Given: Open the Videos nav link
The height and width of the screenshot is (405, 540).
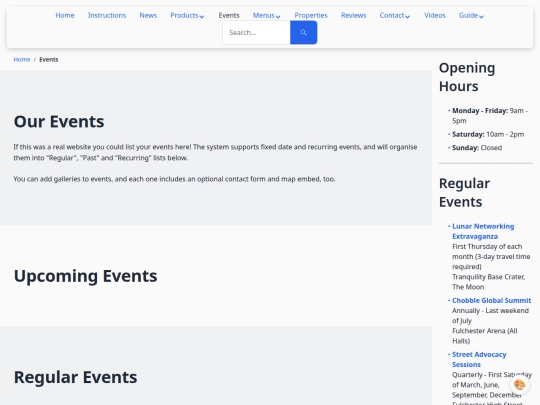Looking at the screenshot, I should pos(435,15).
